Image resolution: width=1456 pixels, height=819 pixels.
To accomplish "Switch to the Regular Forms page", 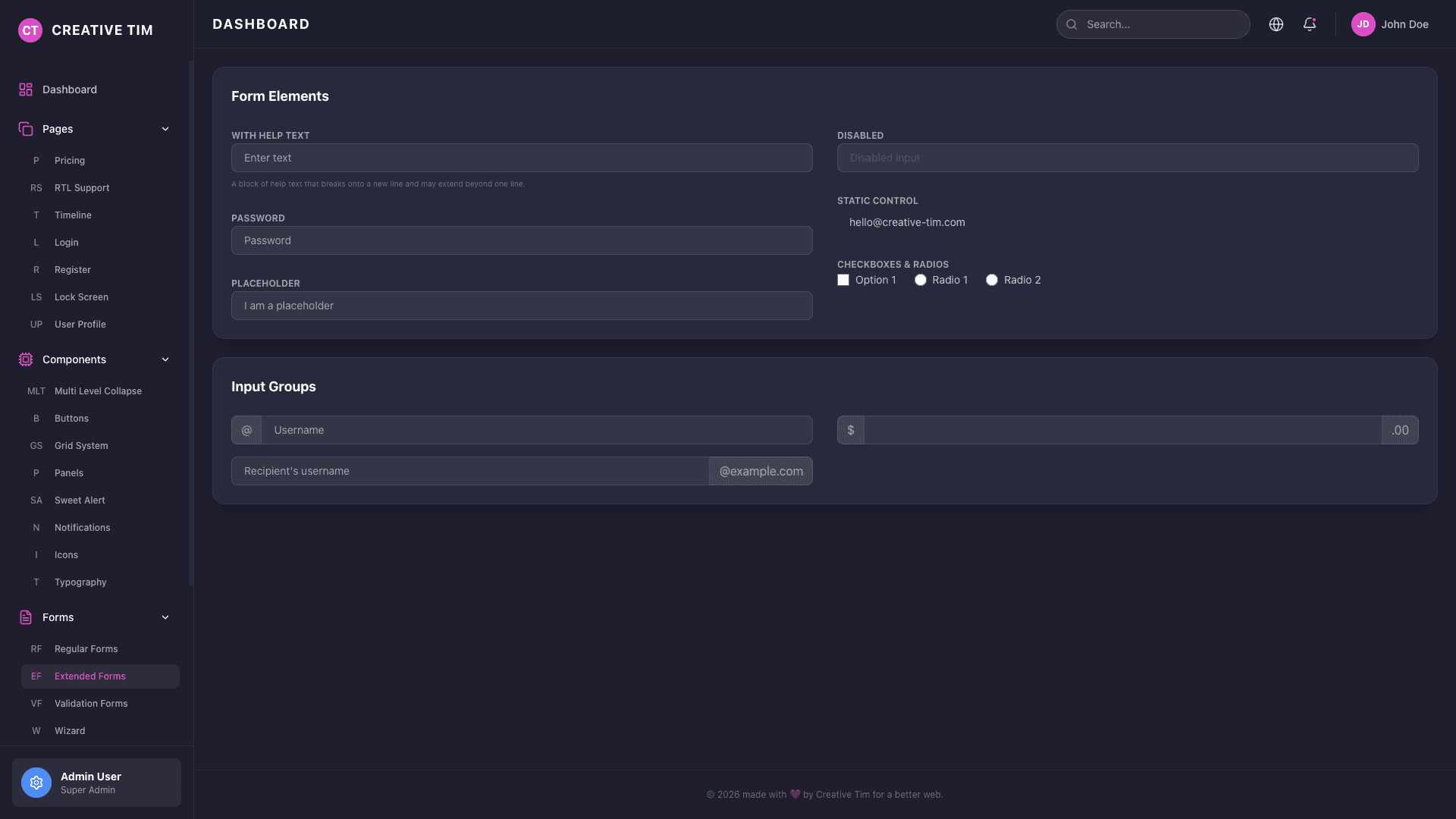I will click(x=86, y=648).
